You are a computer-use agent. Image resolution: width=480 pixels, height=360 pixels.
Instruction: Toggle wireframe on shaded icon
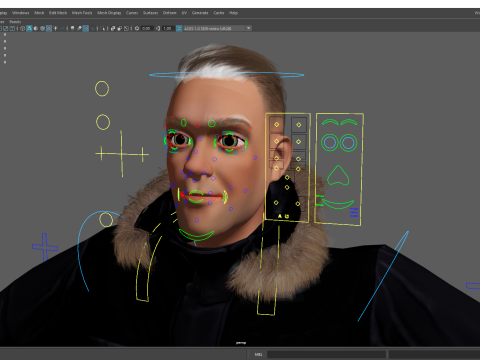pos(42,28)
